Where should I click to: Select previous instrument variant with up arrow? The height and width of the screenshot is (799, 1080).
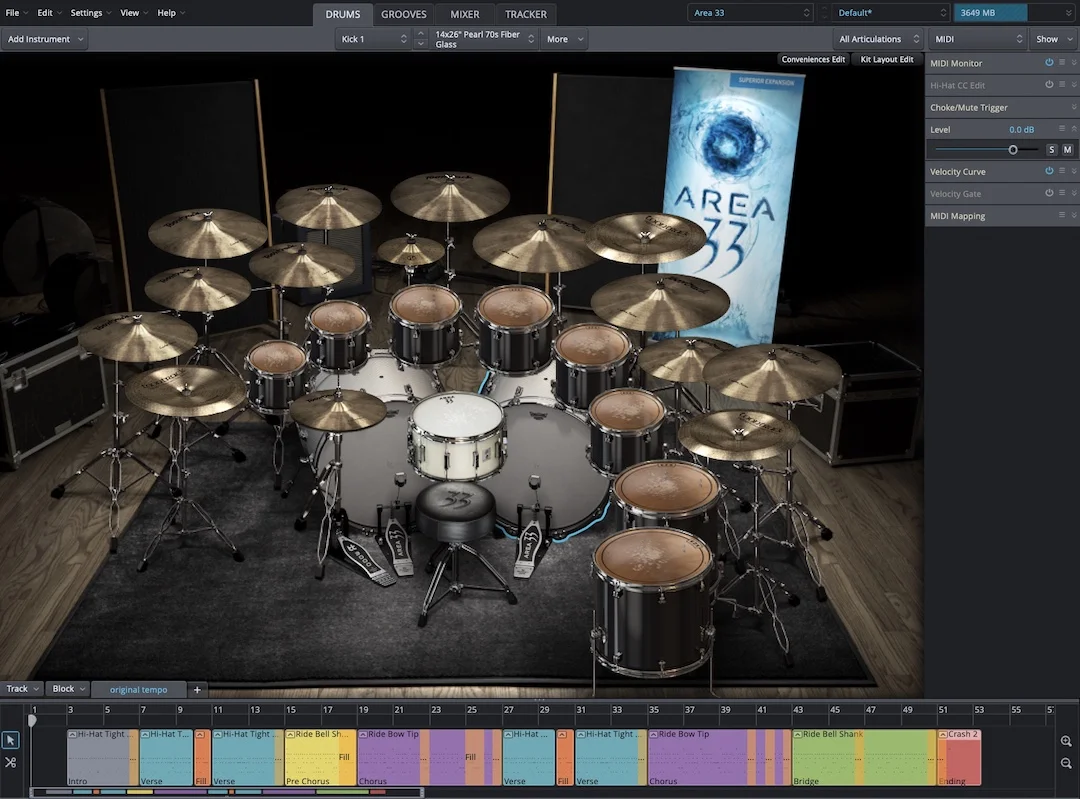[x=421, y=33]
